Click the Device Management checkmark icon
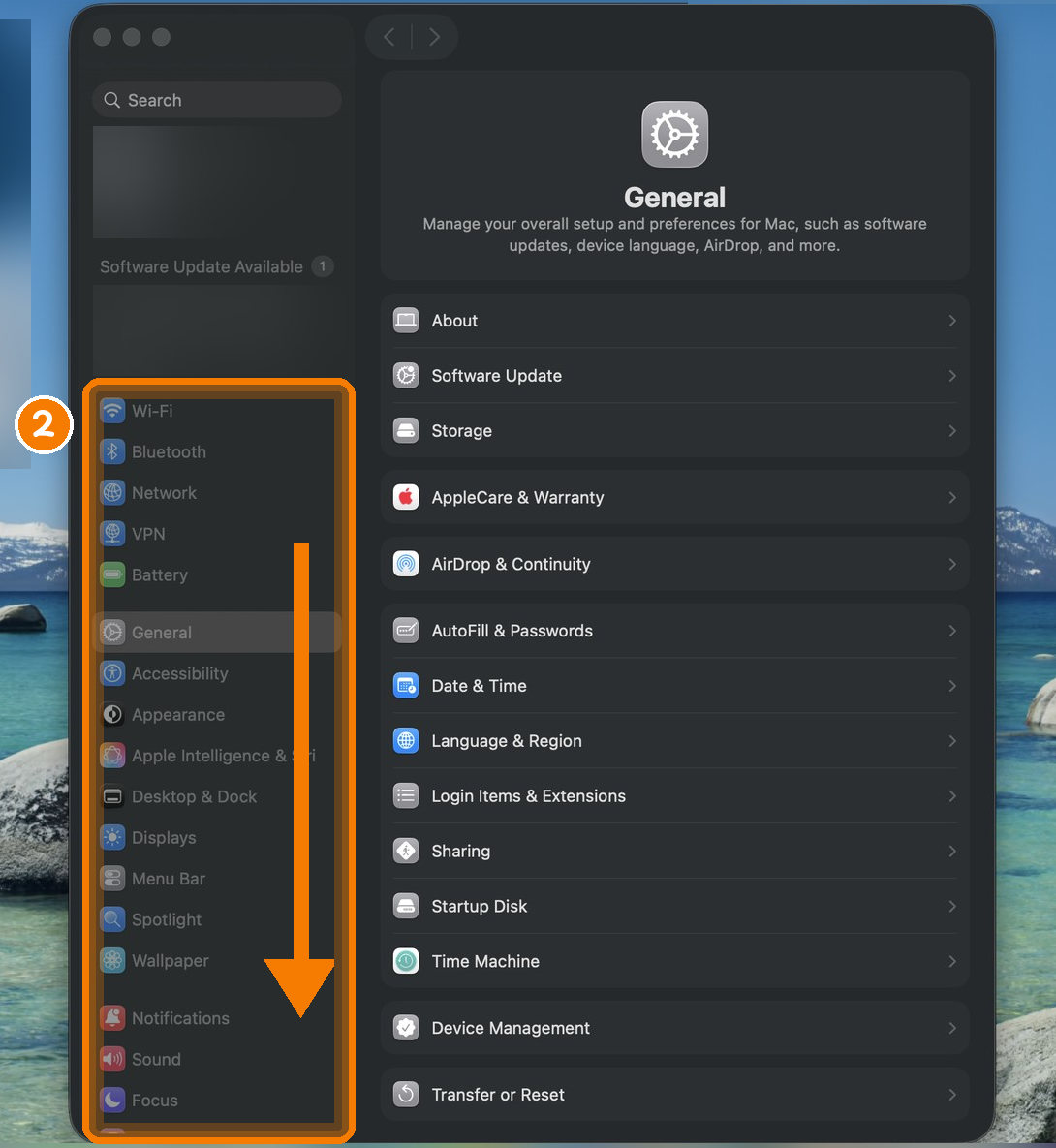Viewport: 1056px width, 1148px height. click(x=406, y=1027)
